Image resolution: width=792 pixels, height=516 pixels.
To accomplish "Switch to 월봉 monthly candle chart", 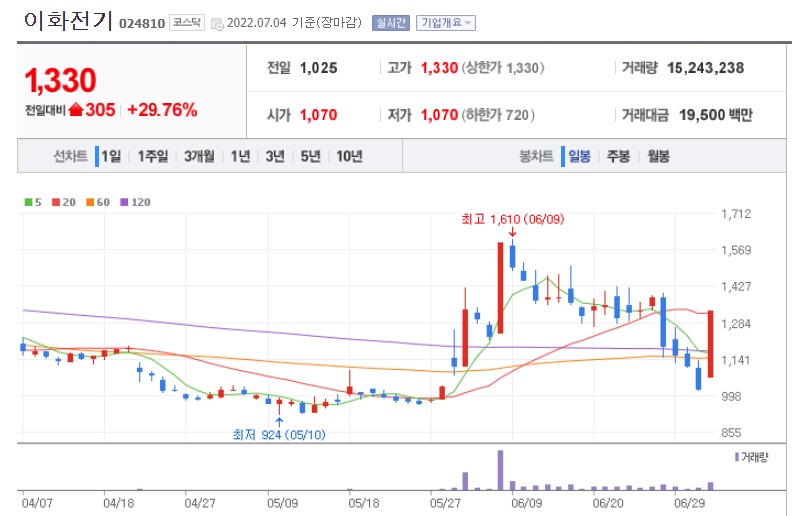I will coord(659,156).
